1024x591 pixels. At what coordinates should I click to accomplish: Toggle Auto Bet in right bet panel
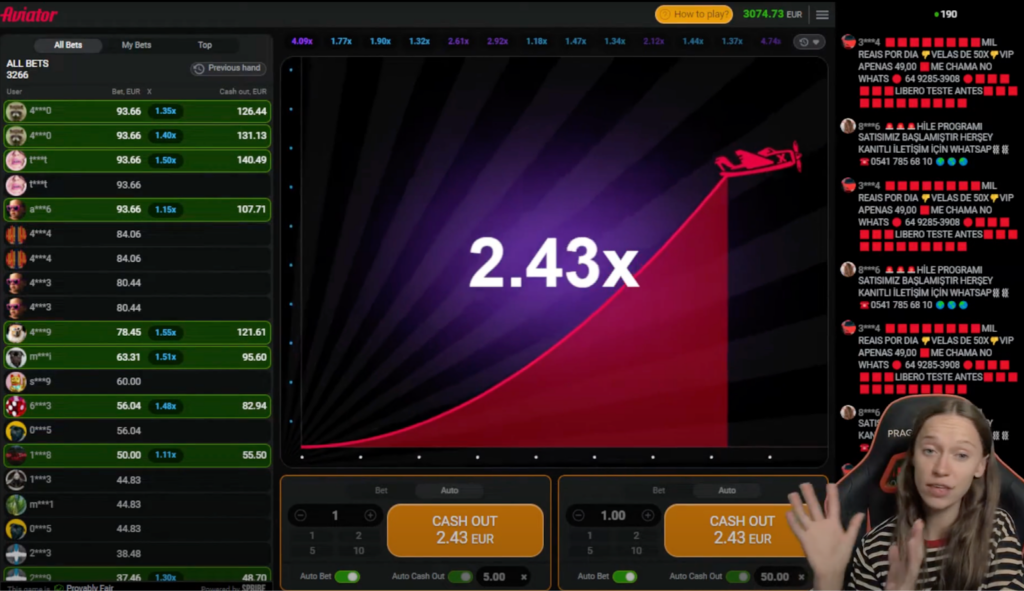[x=625, y=577]
